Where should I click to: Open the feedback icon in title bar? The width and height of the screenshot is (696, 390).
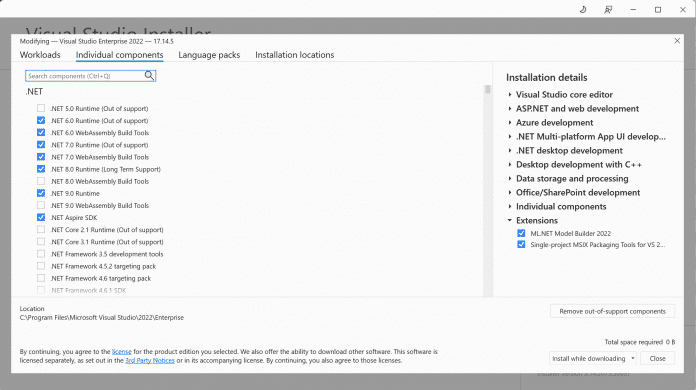tap(608, 9)
